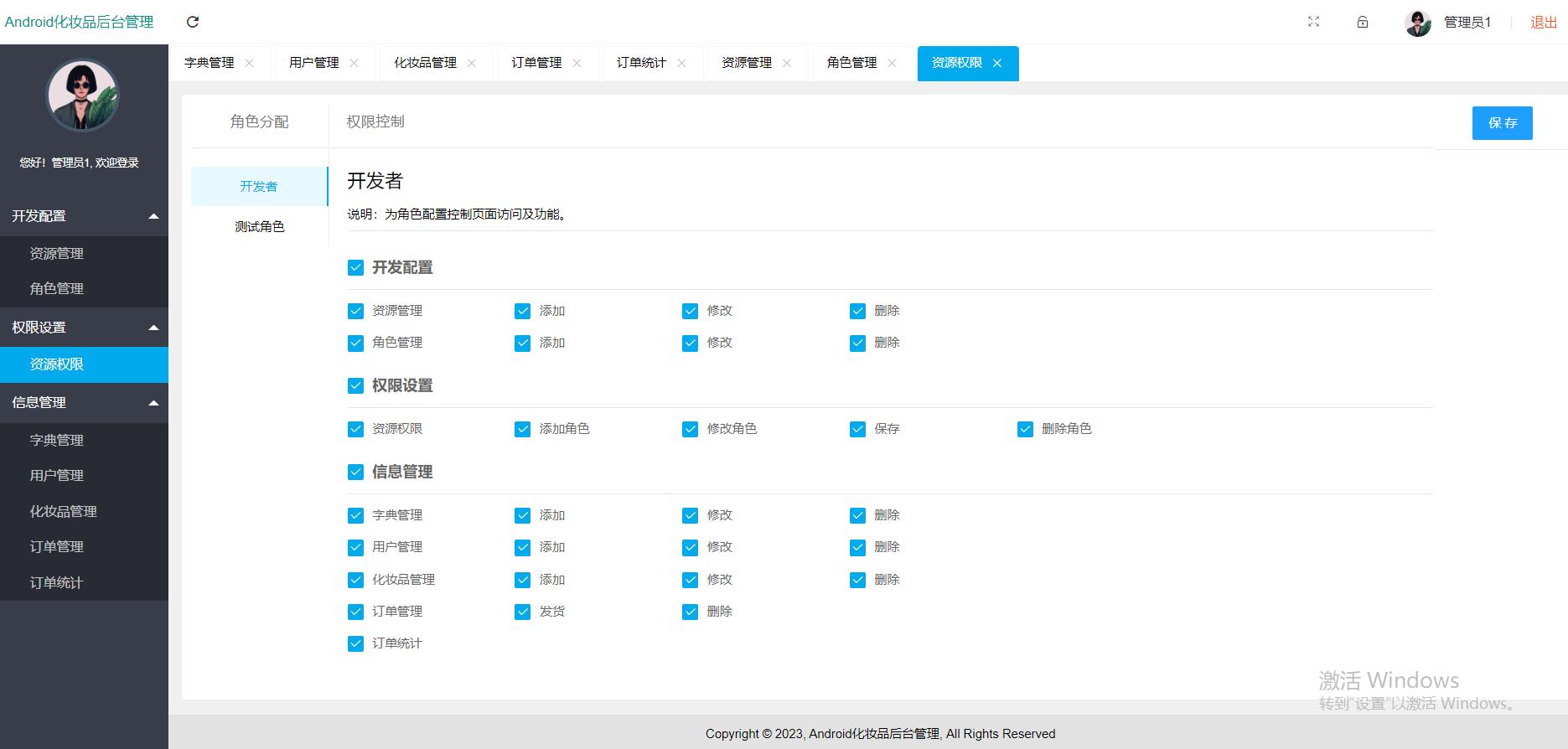Viewport: 1568px width, 749px height.
Task: Close the active 资源权限 tab
Action: tap(996, 63)
